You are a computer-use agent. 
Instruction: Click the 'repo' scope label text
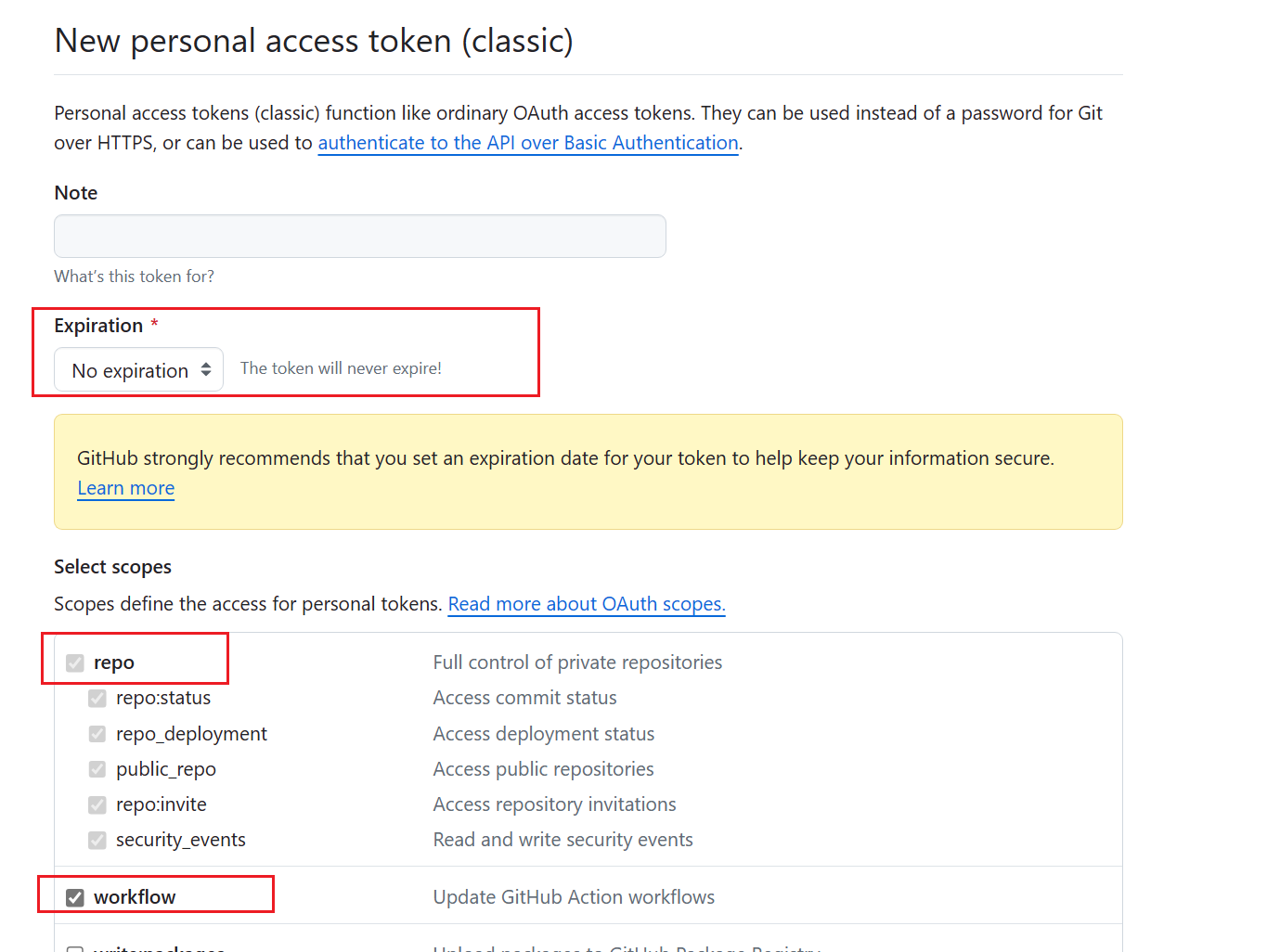[114, 663]
